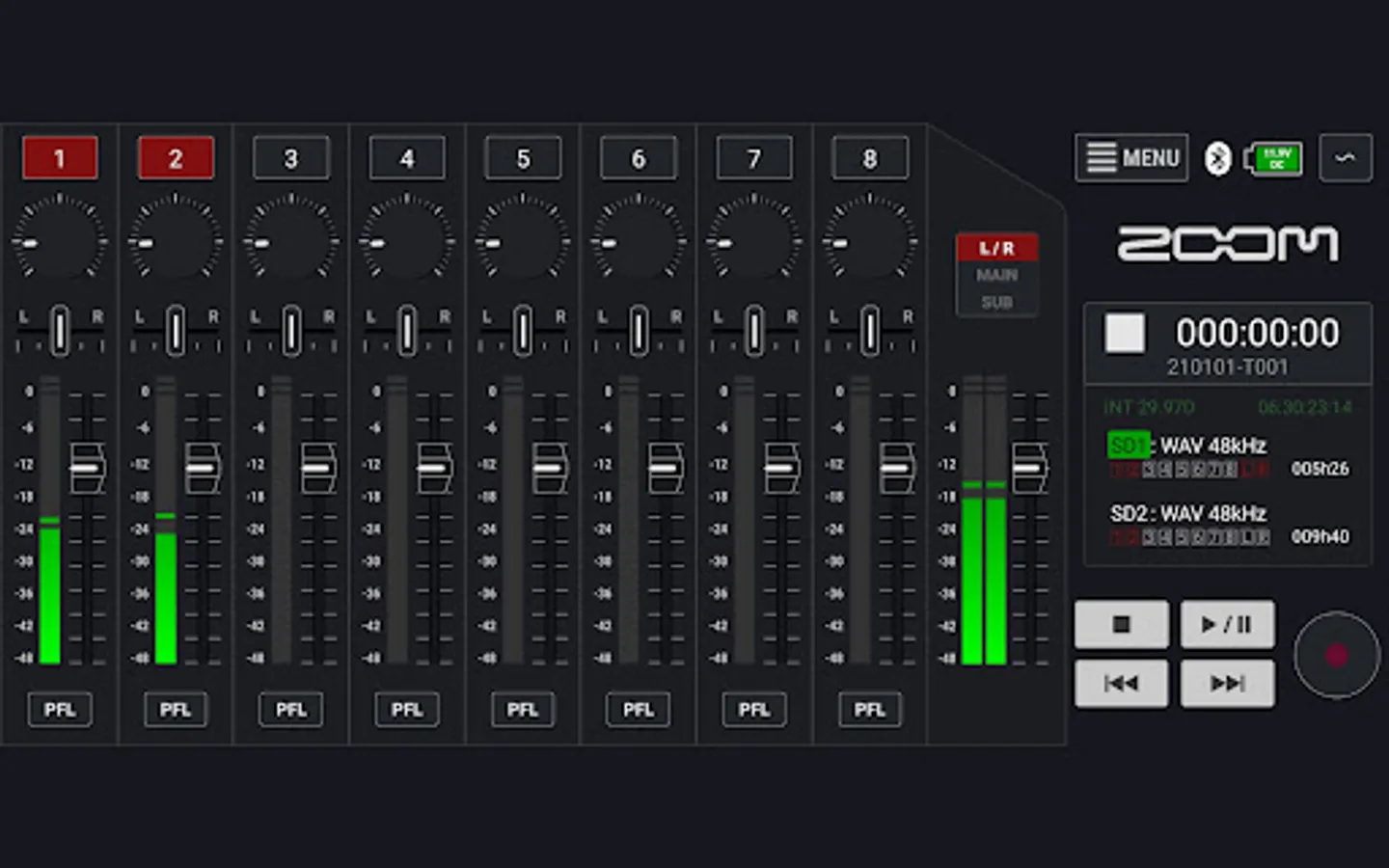Click channel 5 pan slider
Viewport: 1389px width, 868px height.
click(523, 331)
